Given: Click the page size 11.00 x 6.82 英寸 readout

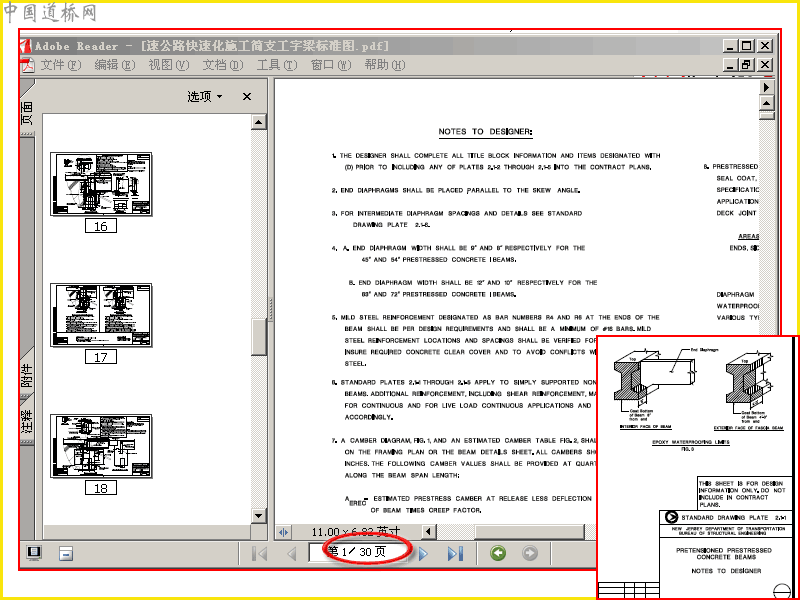Looking at the screenshot, I should point(356,532).
